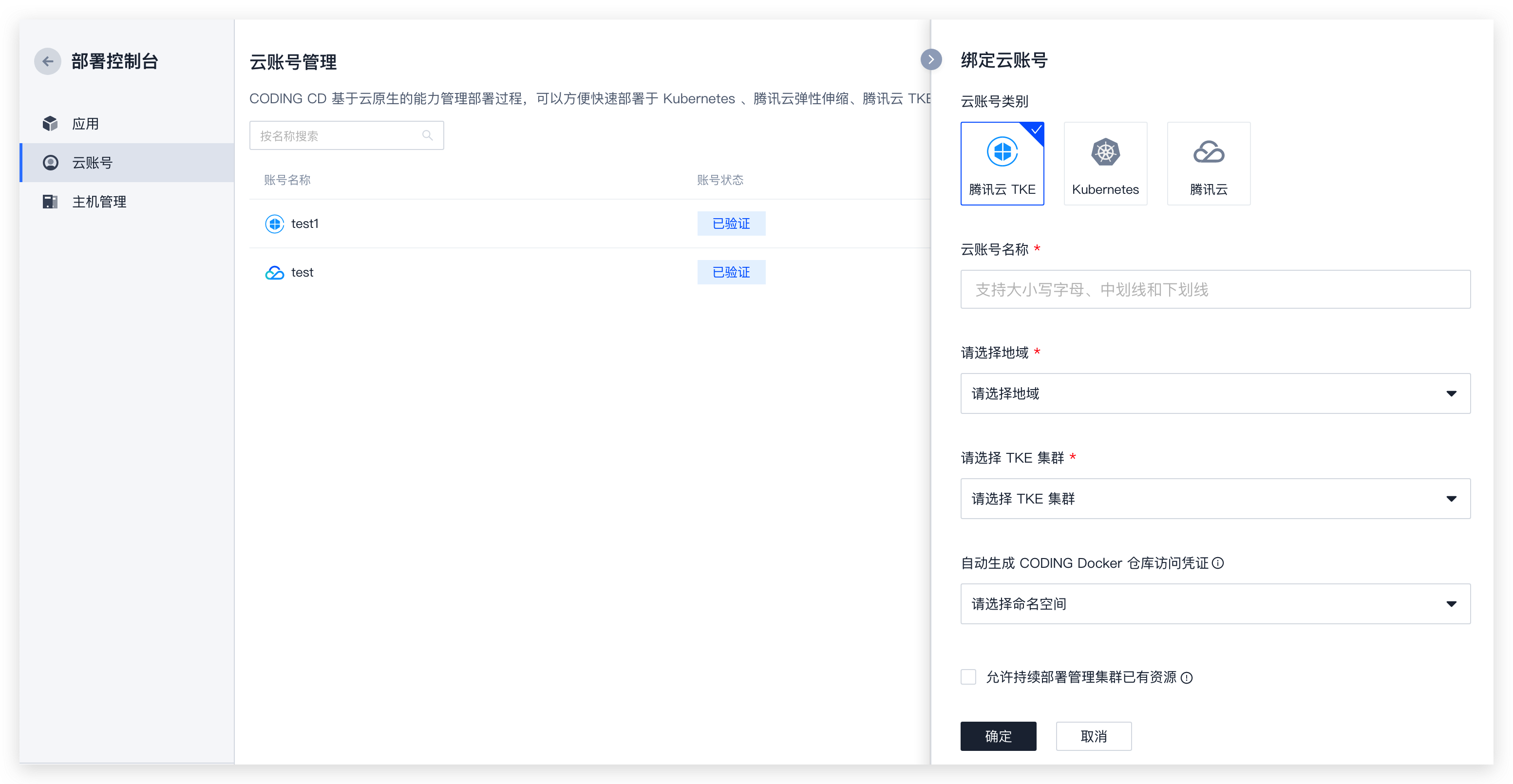1513x784 pixels.
Task: Open the 请选择命名空间 dropdown
Action: click(x=1215, y=604)
